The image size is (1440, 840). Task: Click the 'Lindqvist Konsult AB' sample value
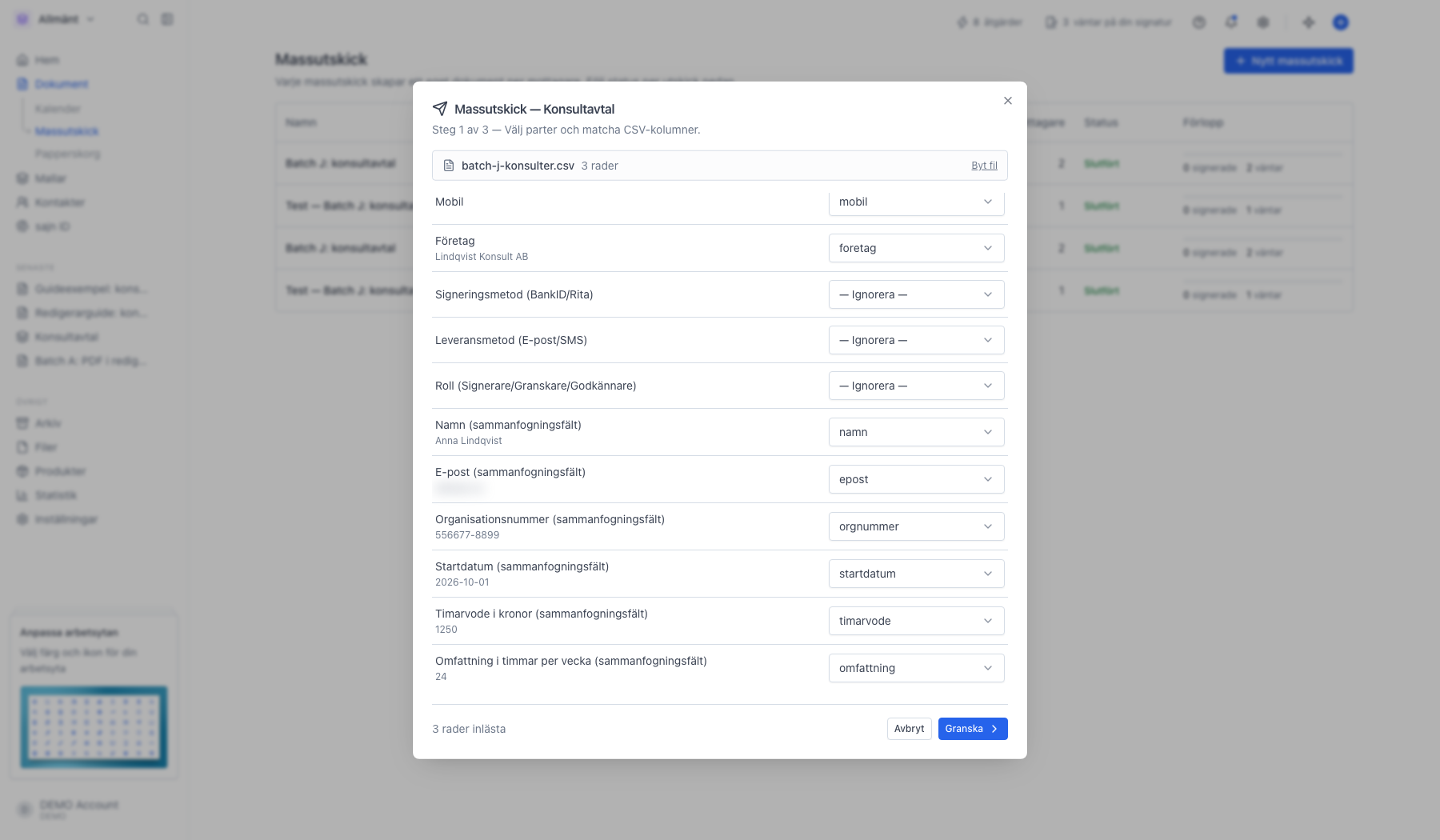(482, 257)
